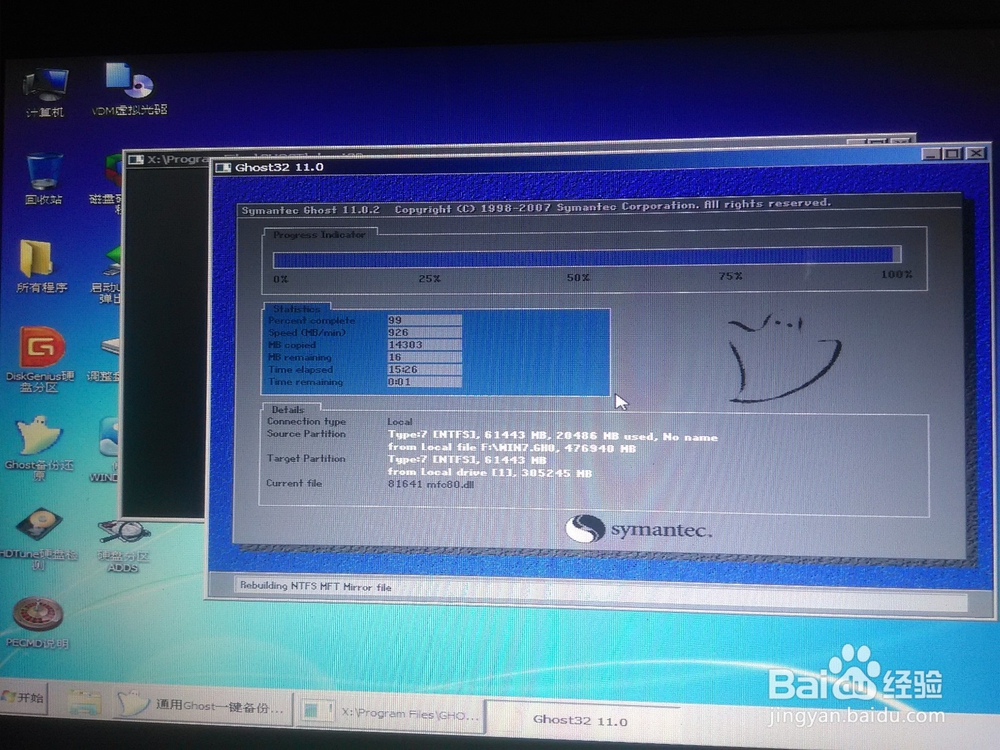Click the MB remaining value 16
Viewport: 1000px width, 750px height.
click(x=424, y=357)
